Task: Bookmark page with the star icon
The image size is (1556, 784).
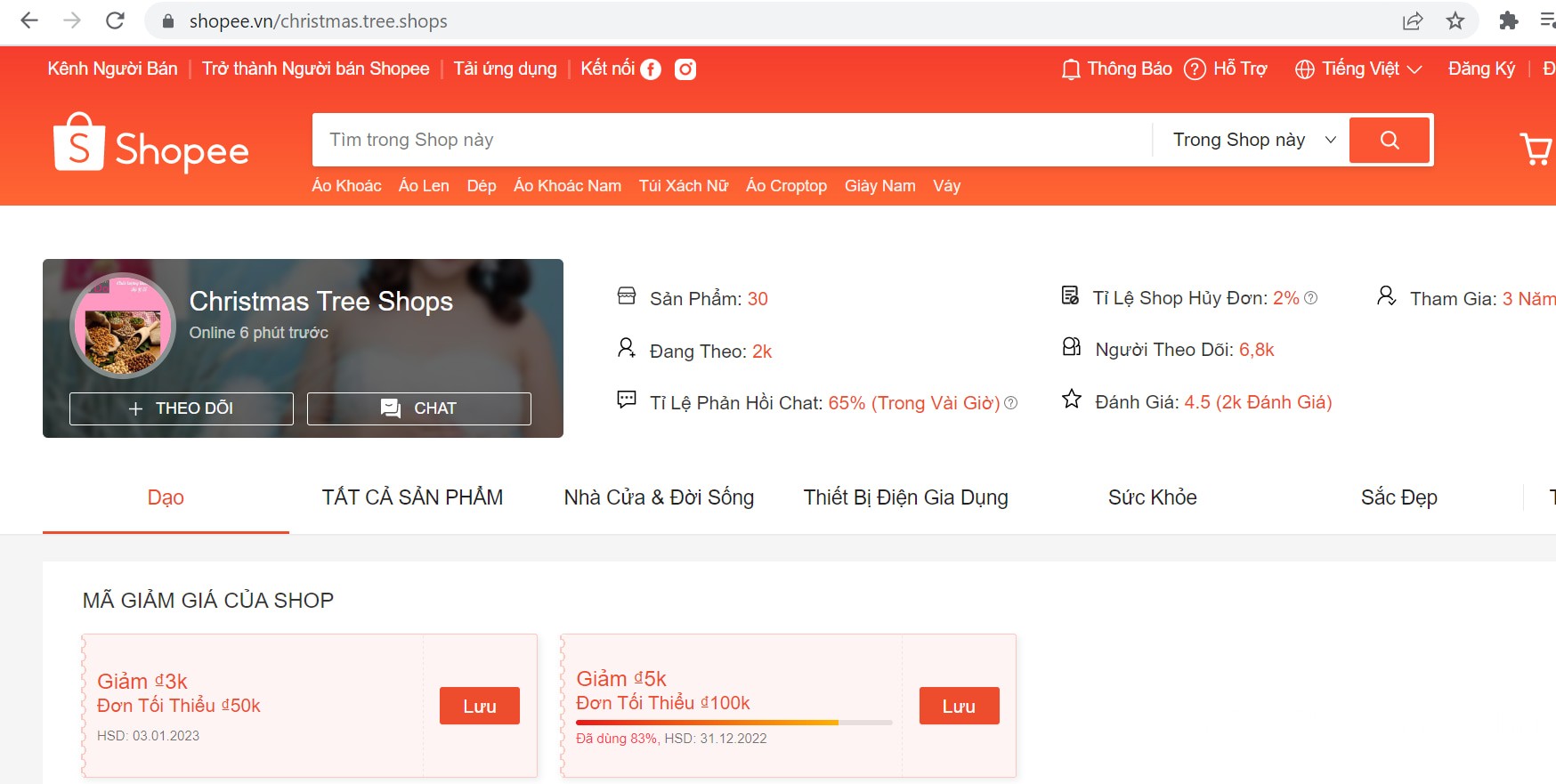Action: [x=1455, y=20]
